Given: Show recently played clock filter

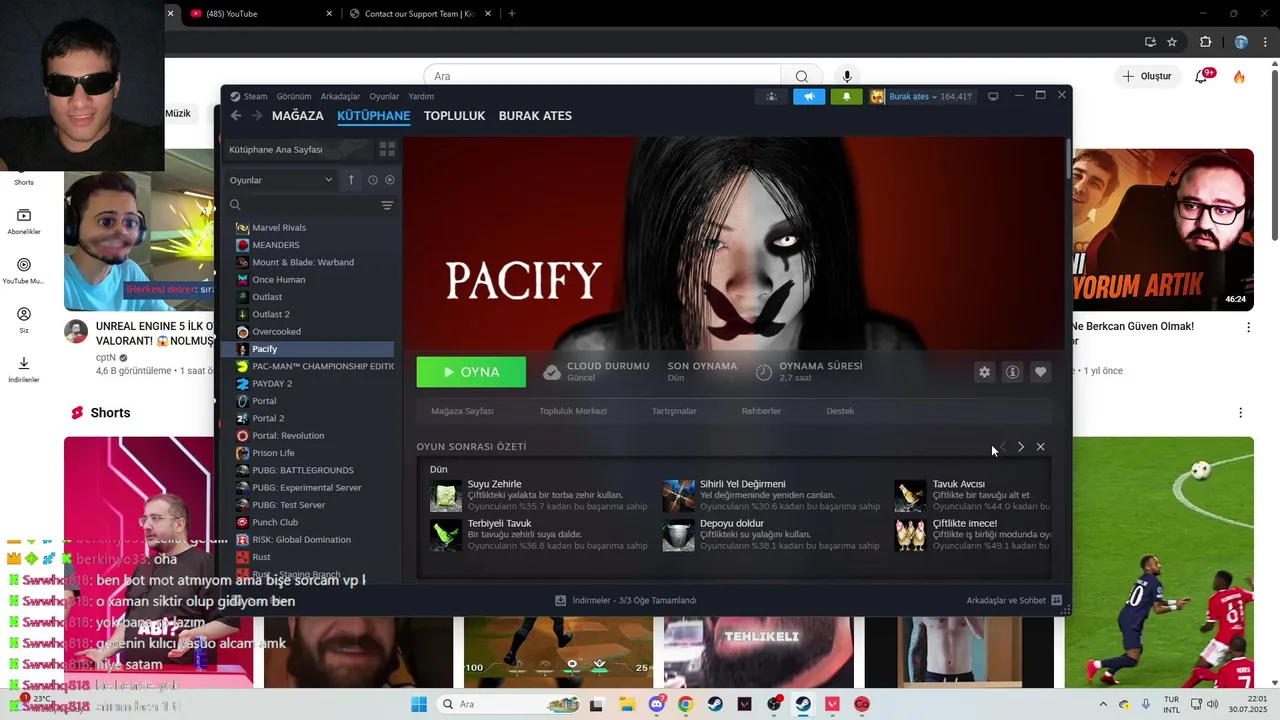Looking at the screenshot, I should click(x=372, y=180).
